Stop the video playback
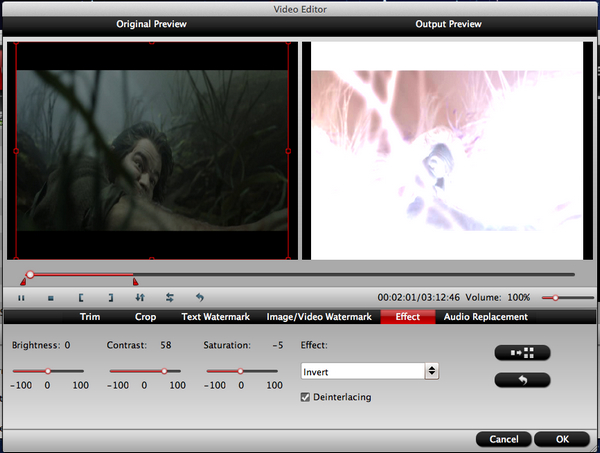Image resolution: width=600 pixels, height=453 pixels. coord(51,298)
